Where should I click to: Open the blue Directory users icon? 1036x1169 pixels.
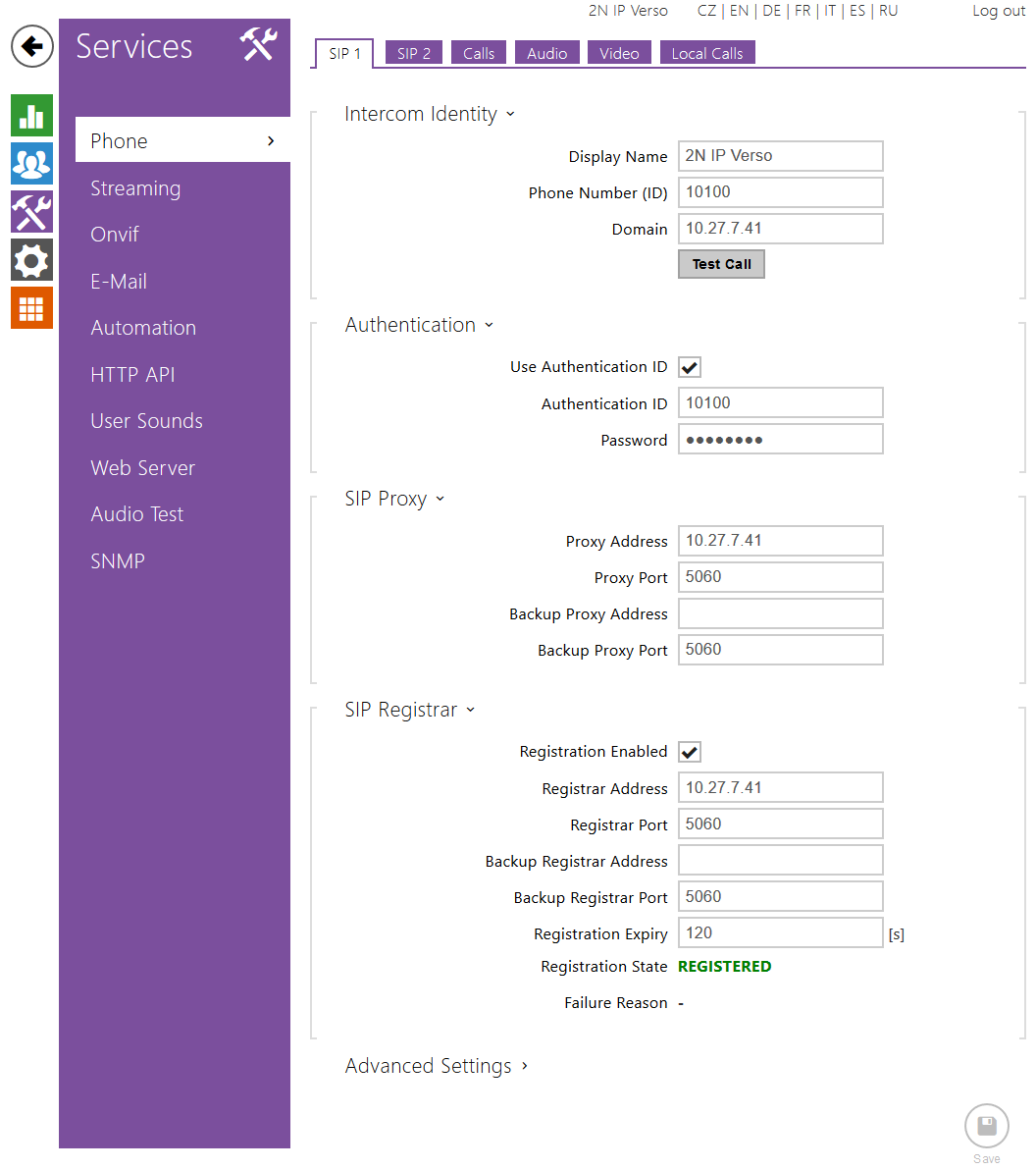(31, 164)
